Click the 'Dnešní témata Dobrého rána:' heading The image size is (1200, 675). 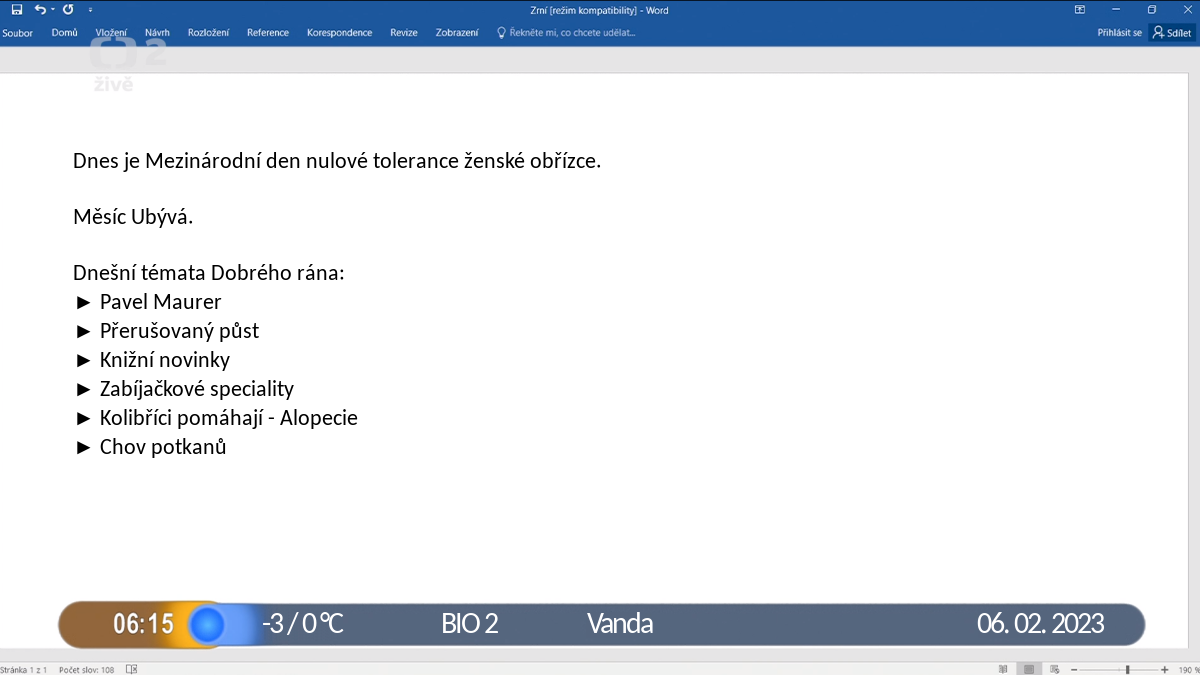coord(209,274)
